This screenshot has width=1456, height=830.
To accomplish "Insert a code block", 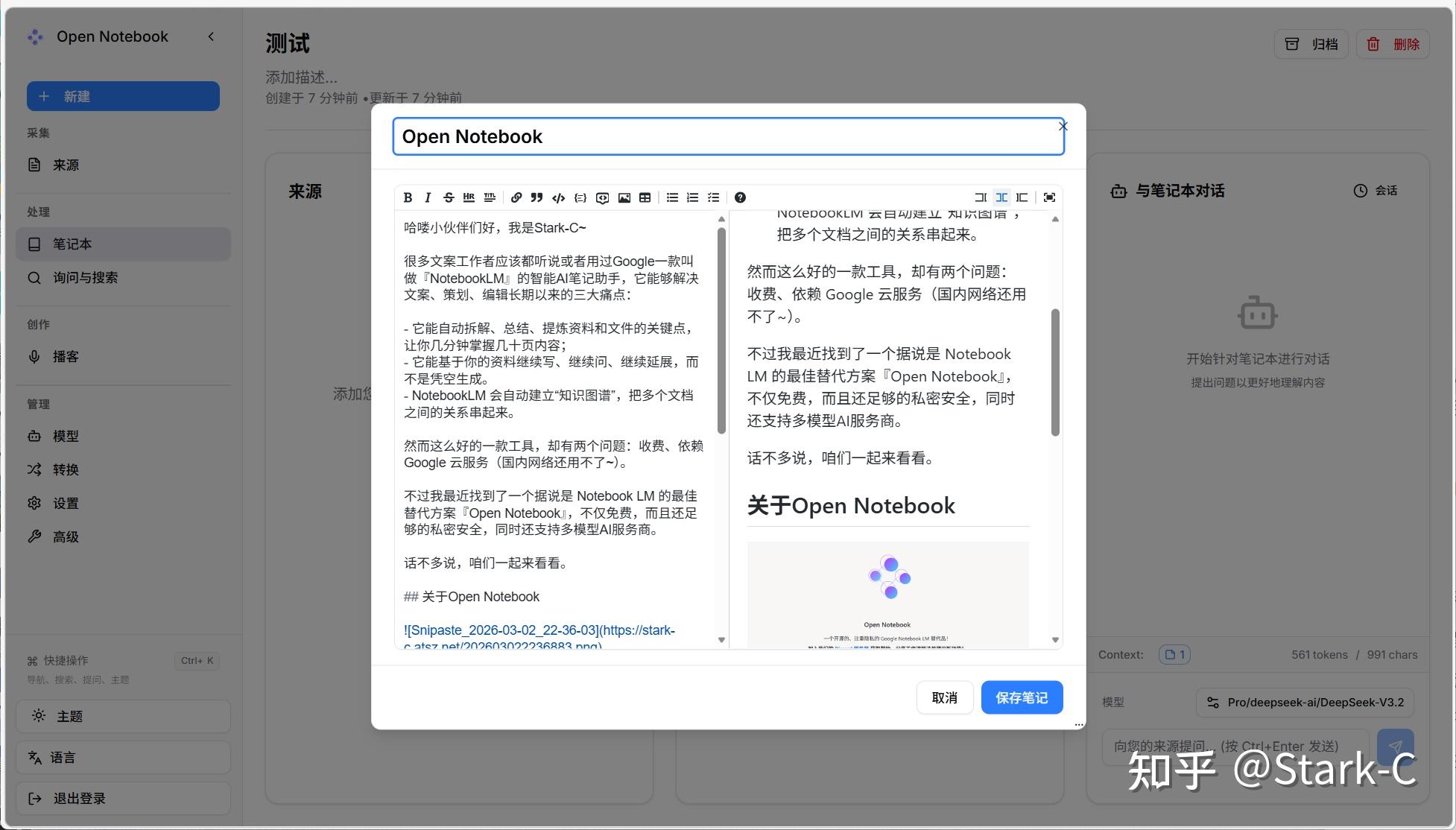I will (580, 197).
